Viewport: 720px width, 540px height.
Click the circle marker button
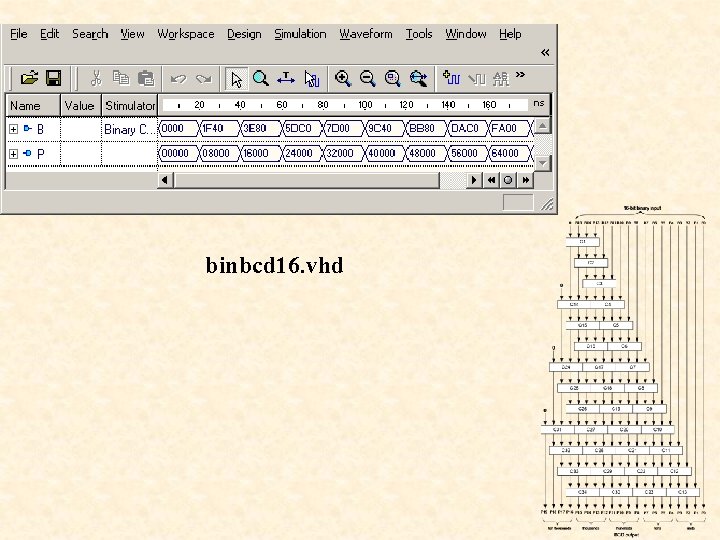tap(508, 180)
